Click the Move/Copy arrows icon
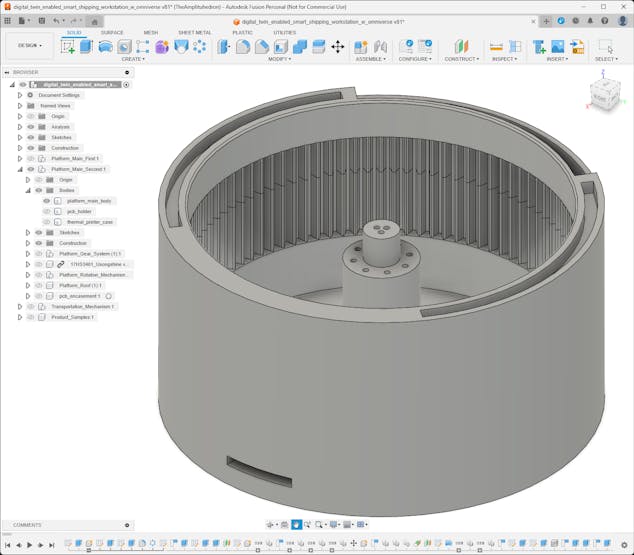The width and height of the screenshot is (634, 555). 337,46
